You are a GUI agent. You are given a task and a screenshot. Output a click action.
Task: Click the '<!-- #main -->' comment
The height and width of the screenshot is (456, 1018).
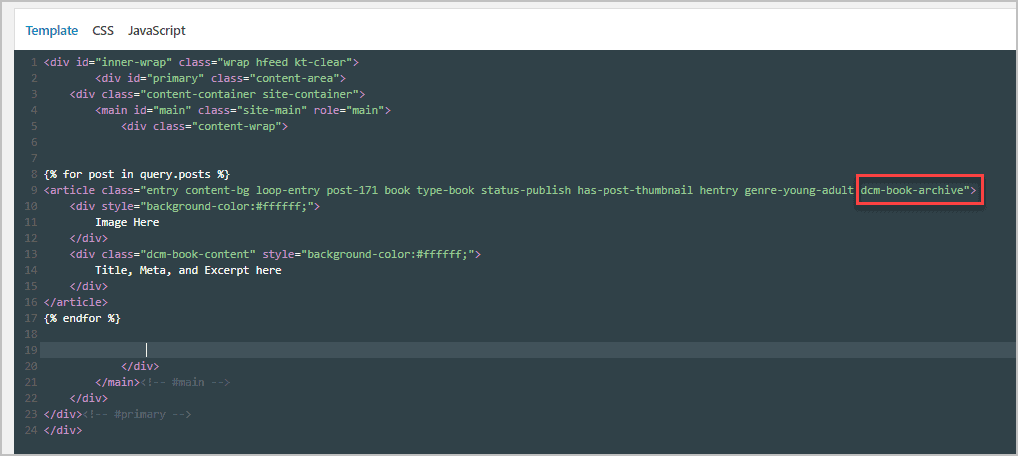(185, 382)
